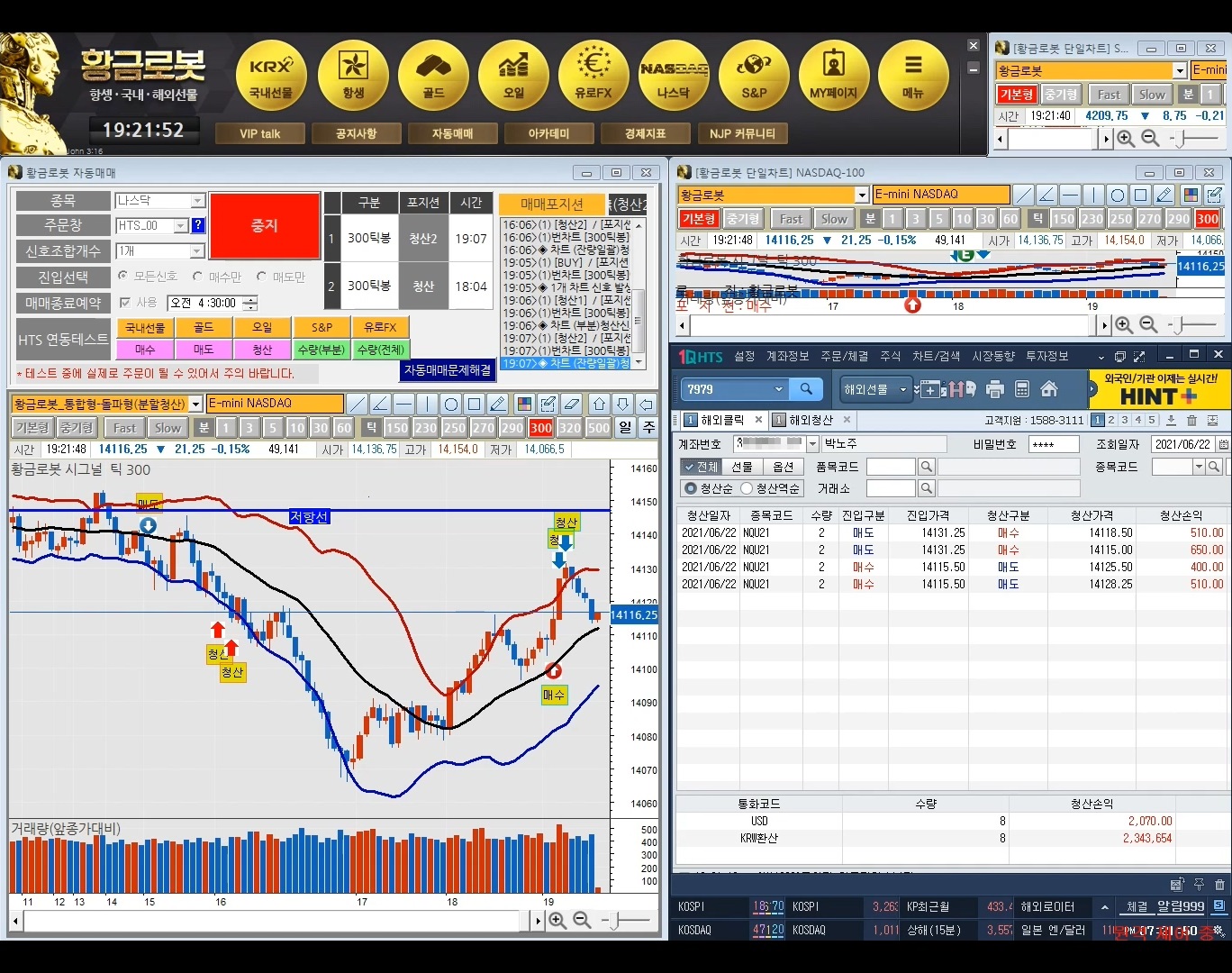Click the VIP talk button
The width and height of the screenshot is (1232, 973).
click(x=260, y=133)
